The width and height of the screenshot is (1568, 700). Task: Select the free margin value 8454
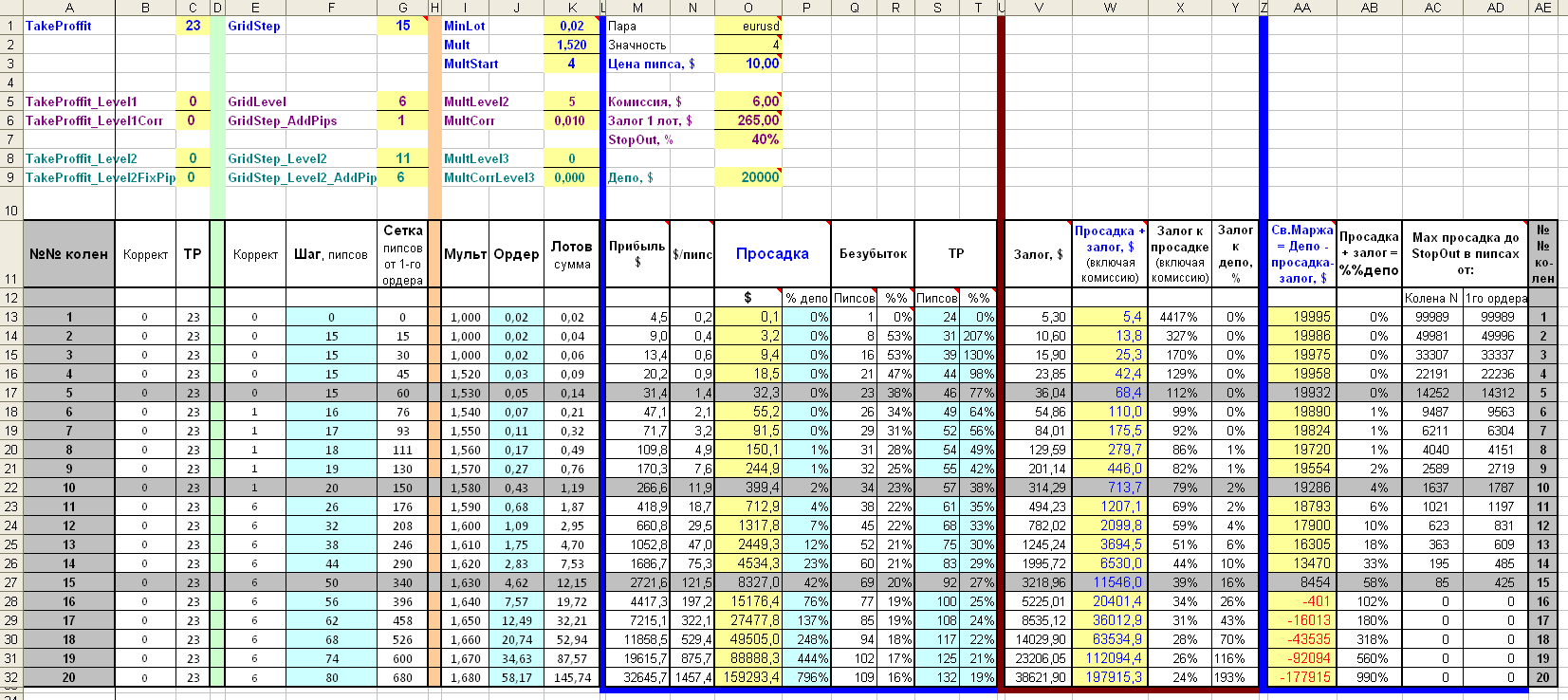(x=1302, y=582)
